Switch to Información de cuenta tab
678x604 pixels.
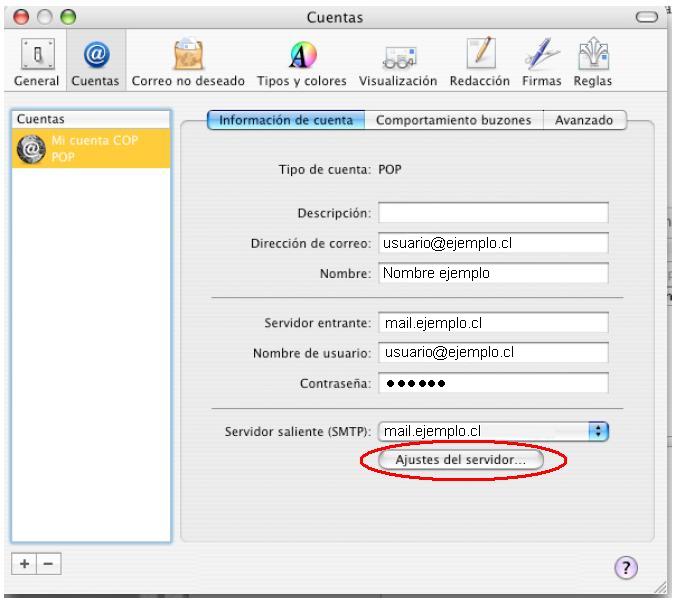coord(286,120)
